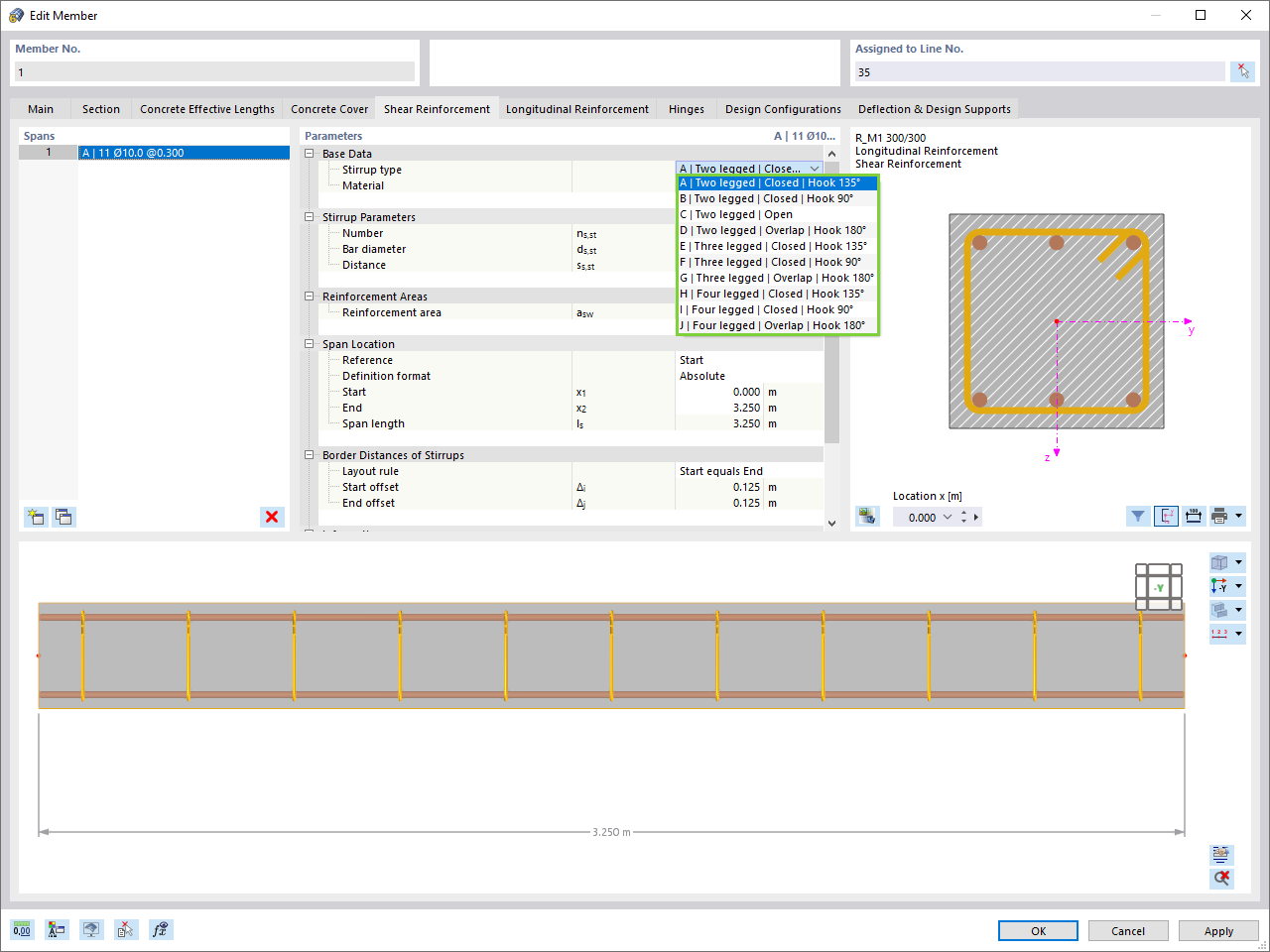Screen dimensions: 1270x952
Task: Open the Longitudinal Reinforcement tab
Action: [577, 109]
